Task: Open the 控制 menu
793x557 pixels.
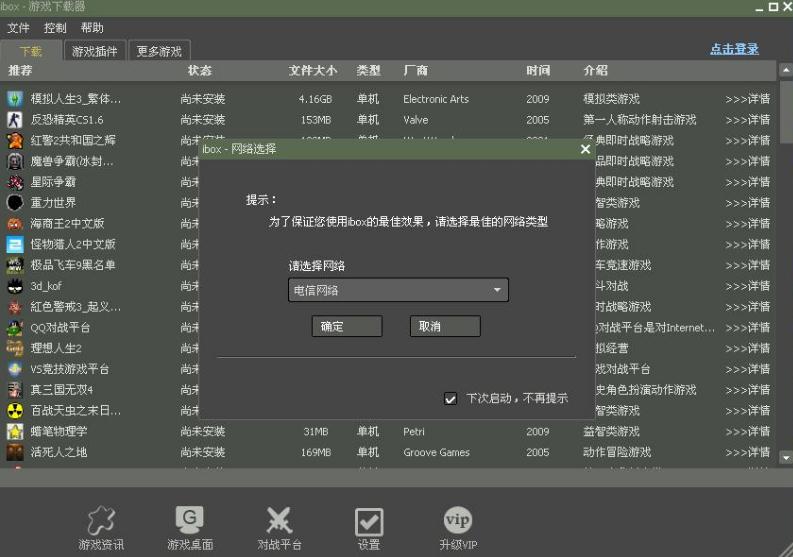Action: (x=55, y=28)
